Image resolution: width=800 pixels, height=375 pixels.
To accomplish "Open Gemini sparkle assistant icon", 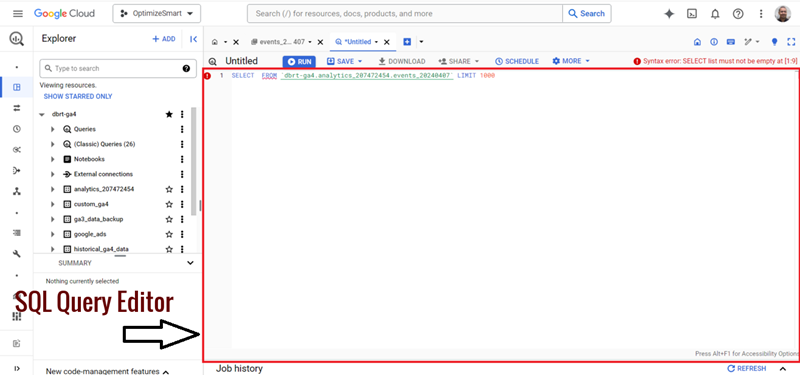I will 669,14.
